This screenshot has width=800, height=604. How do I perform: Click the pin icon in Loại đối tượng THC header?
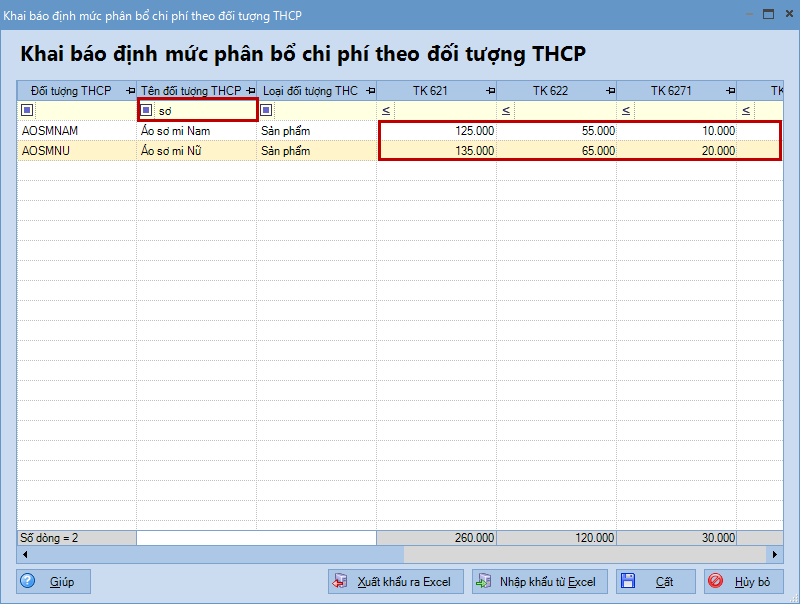(x=369, y=91)
